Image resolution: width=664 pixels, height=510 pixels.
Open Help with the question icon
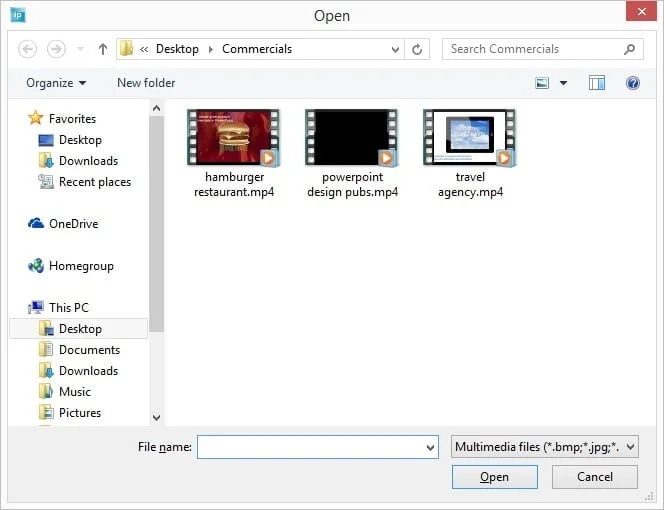[x=633, y=83]
